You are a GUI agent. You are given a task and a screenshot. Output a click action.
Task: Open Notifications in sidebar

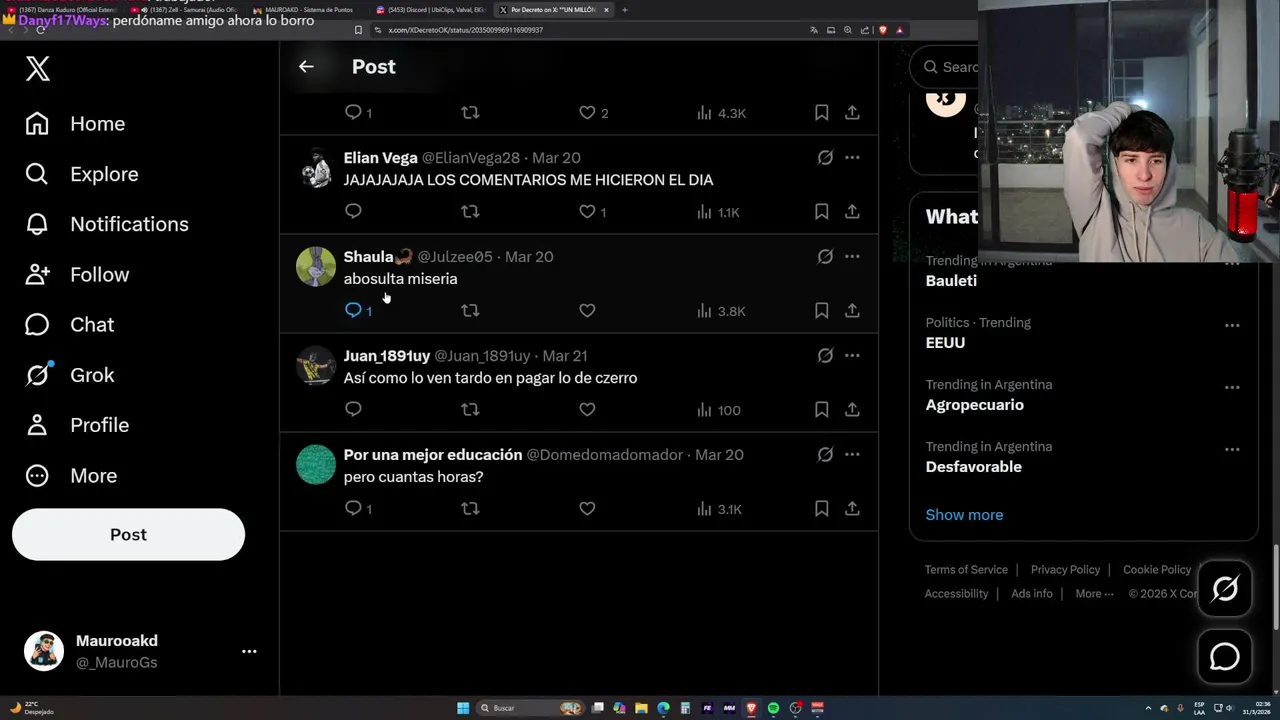click(107, 224)
